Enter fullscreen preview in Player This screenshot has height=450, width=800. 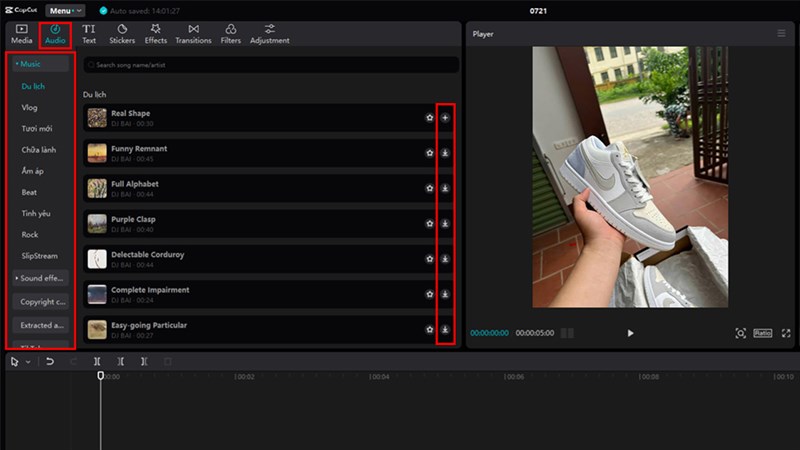tap(786, 333)
